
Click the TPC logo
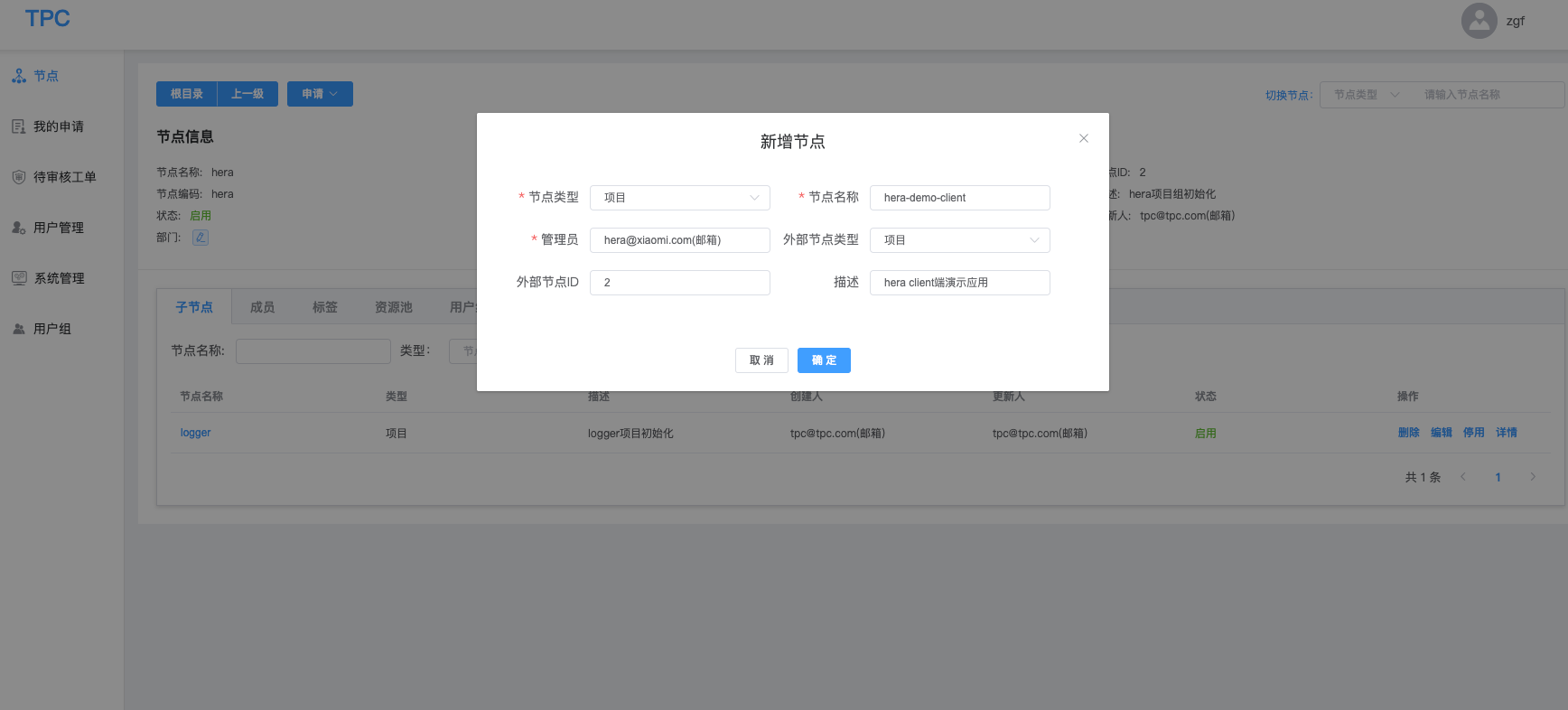[48, 19]
